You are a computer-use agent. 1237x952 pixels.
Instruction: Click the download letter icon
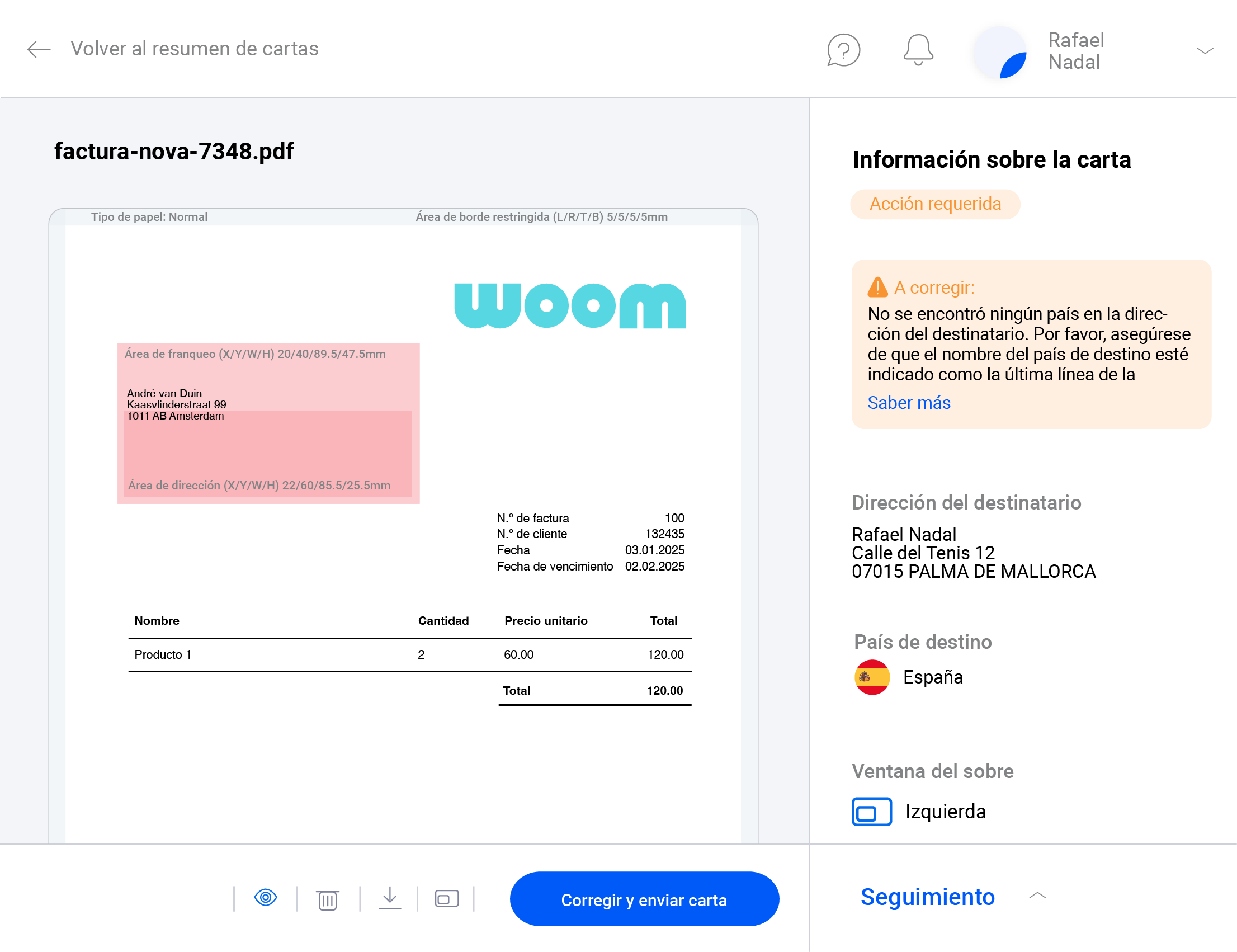[x=390, y=898]
